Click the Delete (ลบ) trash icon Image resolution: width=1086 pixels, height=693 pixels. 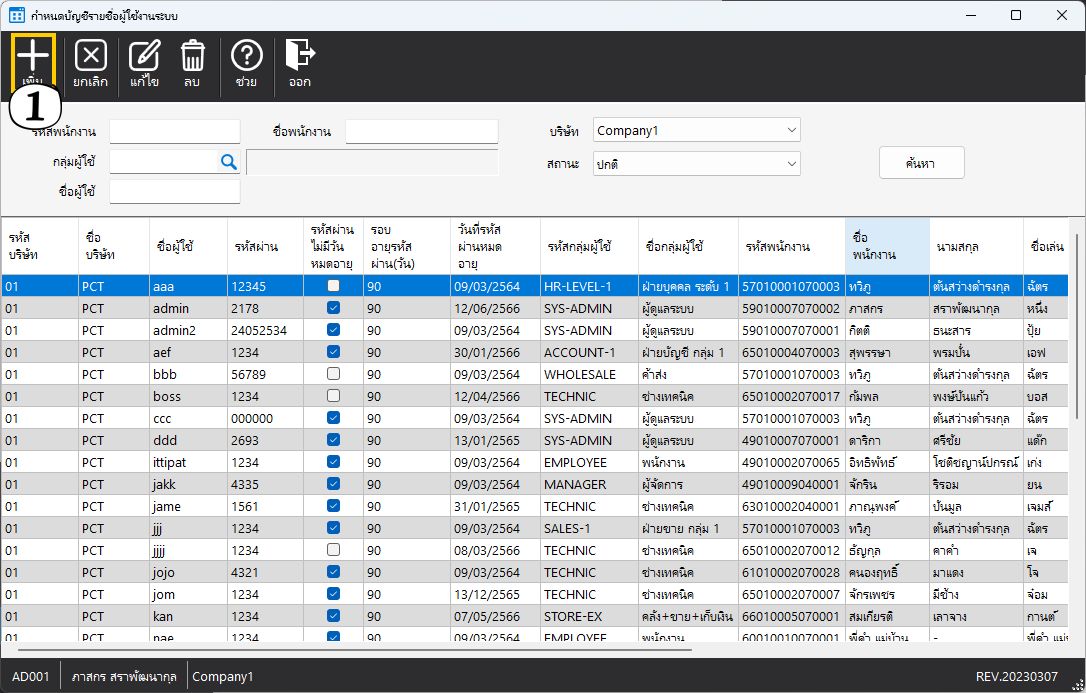[x=192, y=57]
